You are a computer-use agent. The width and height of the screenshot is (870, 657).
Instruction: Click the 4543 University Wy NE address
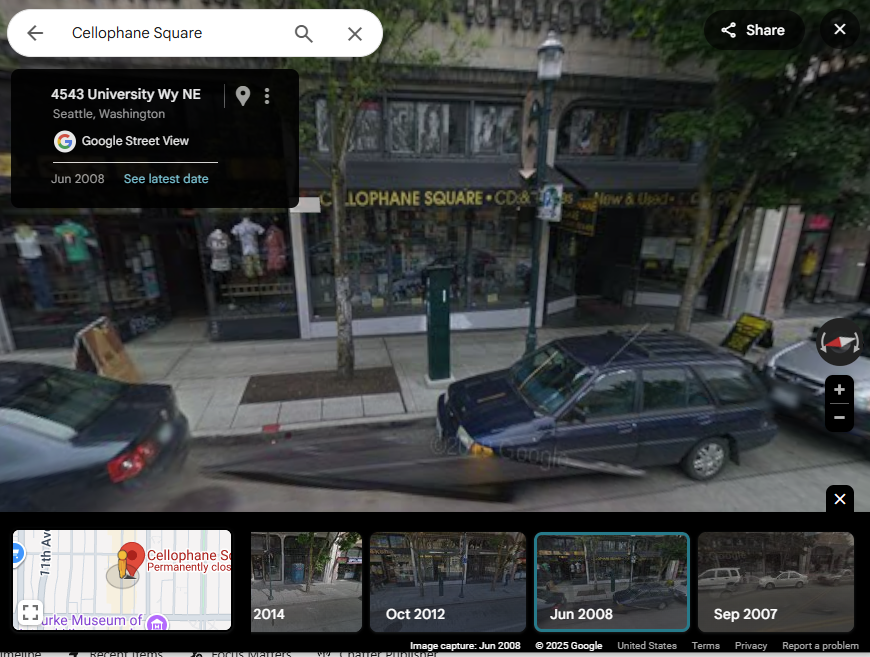pos(126,94)
